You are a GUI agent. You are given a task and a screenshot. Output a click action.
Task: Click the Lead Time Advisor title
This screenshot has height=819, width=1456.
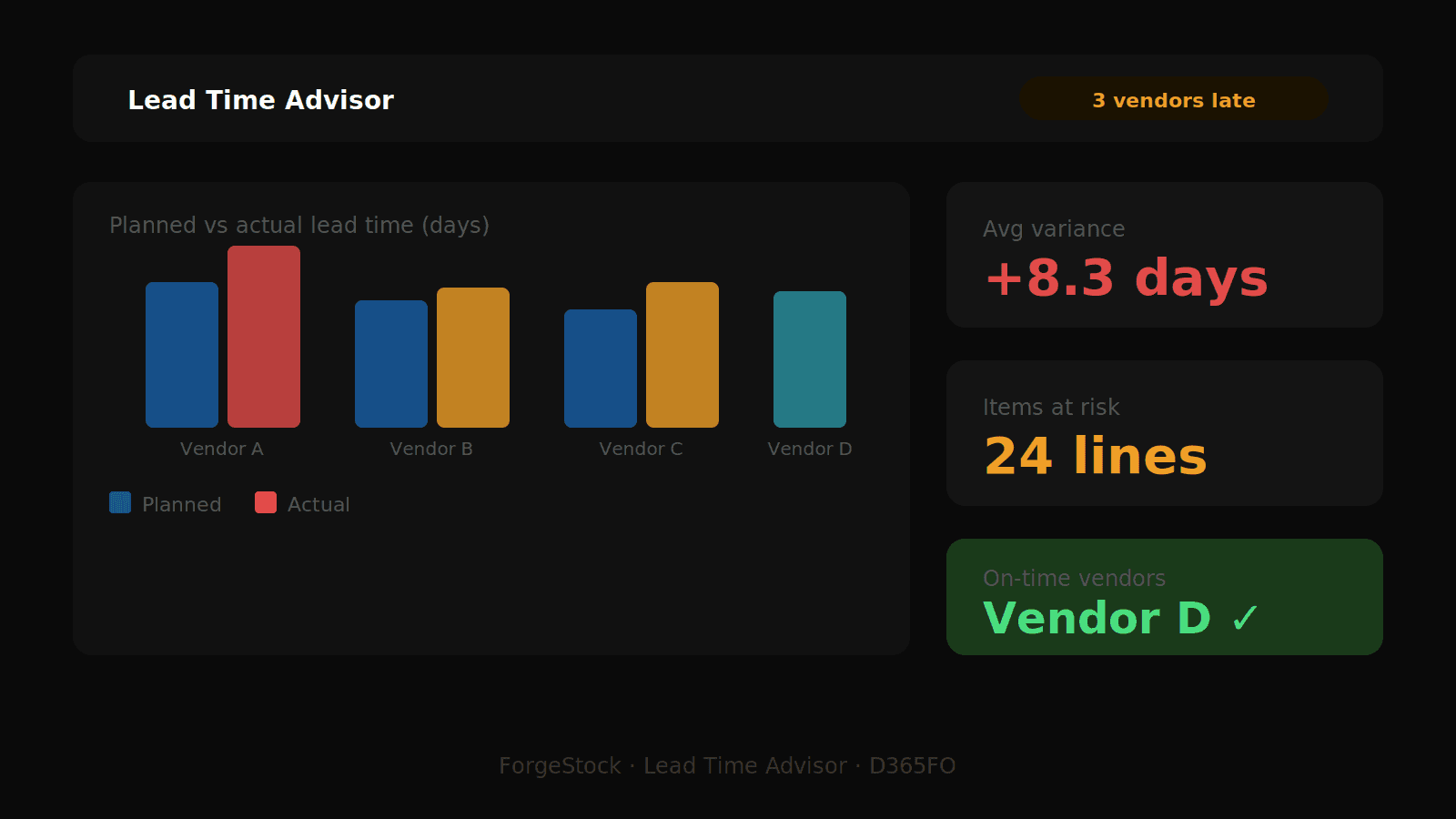(x=261, y=100)
